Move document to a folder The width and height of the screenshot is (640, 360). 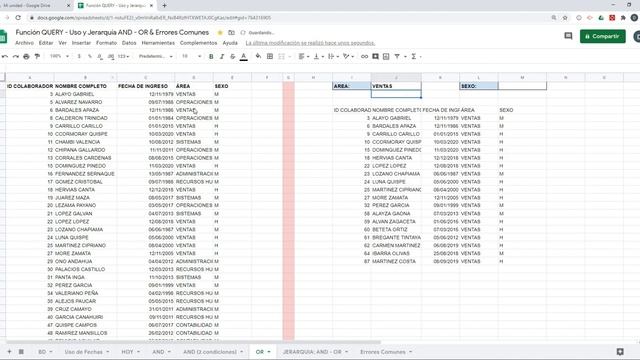[231, 32]
